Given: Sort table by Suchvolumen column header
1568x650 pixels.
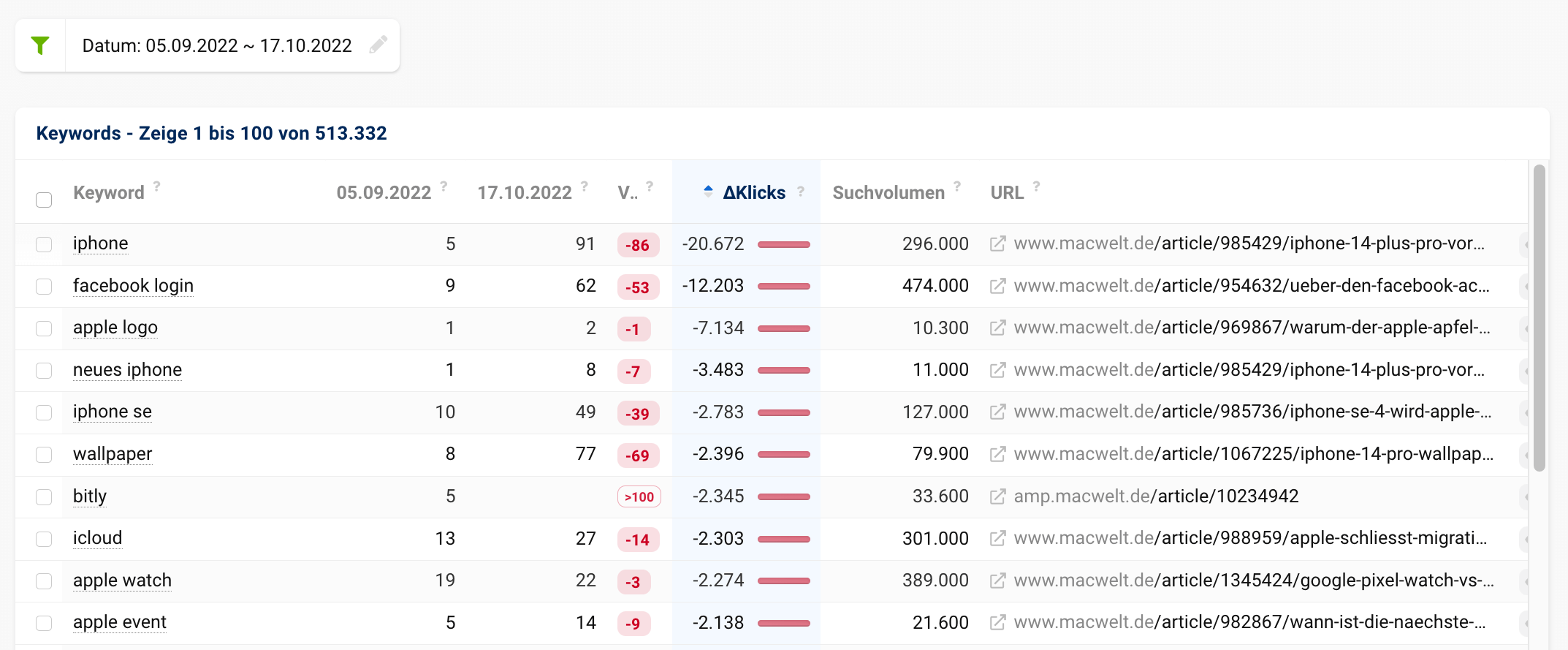Looking at the screenshot, I should tap(888, 193).
